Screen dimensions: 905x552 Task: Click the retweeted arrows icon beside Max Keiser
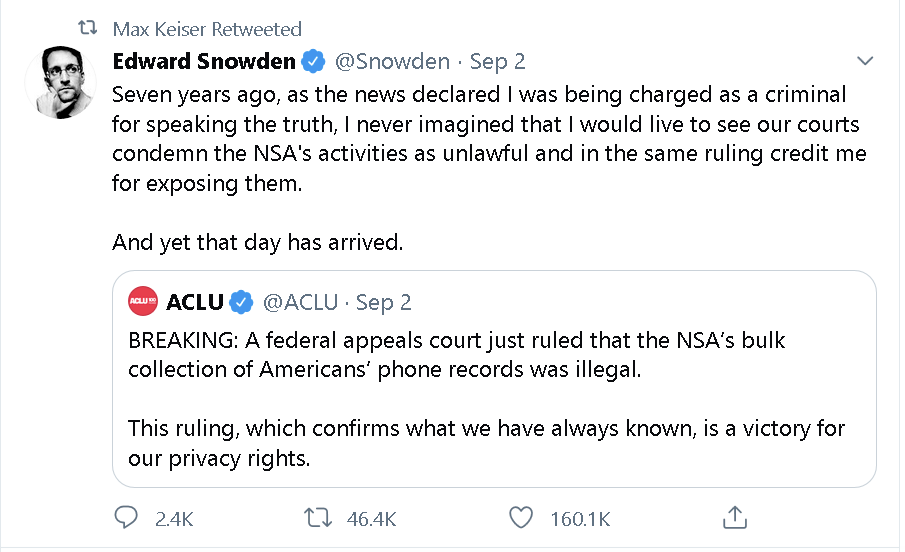pyautogui.click(x=88, y=27)
